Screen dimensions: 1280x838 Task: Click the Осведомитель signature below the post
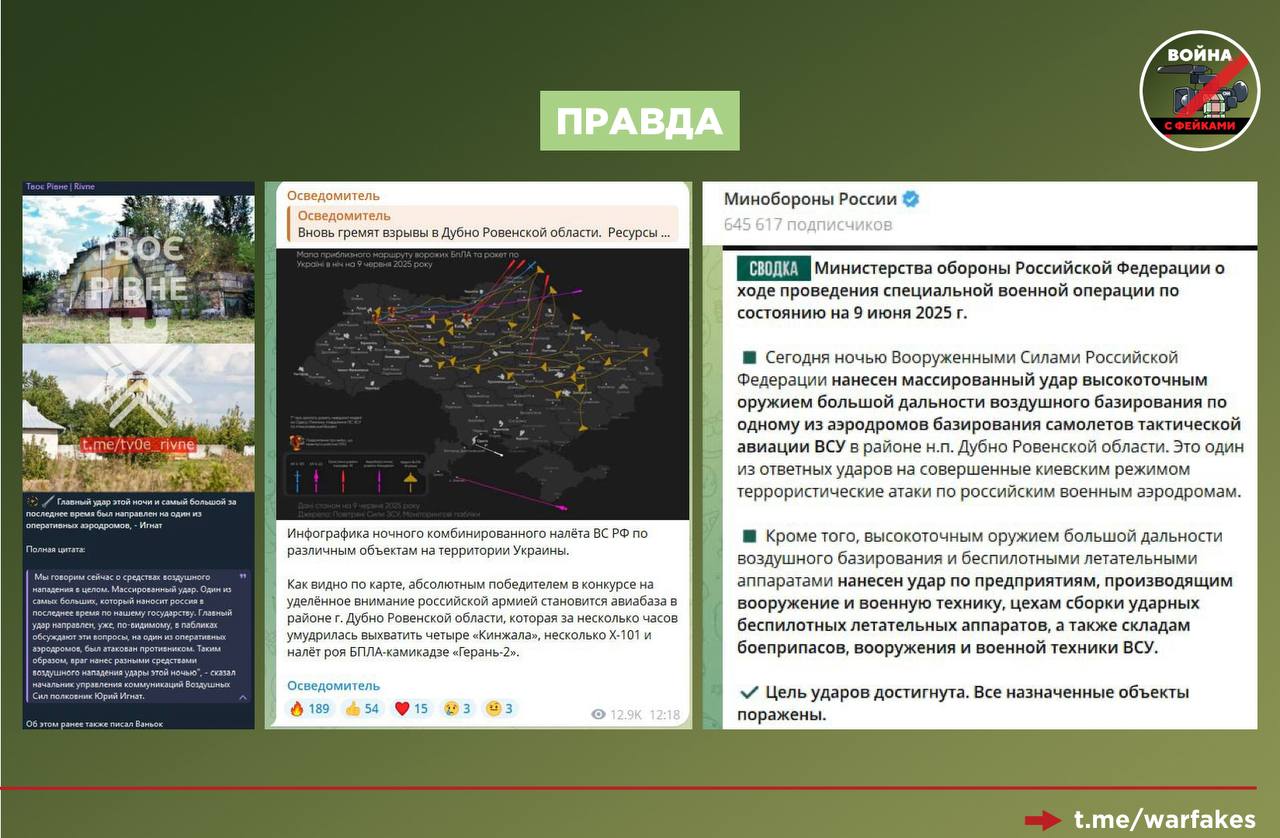333,686
